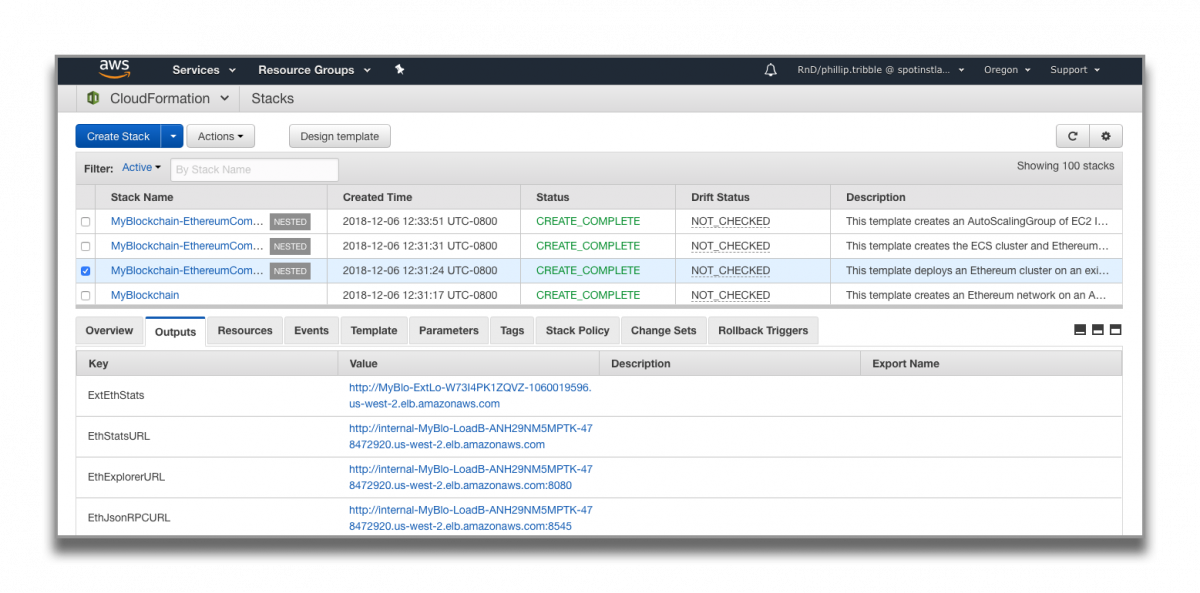Switch to the Resources tab
Screen dimensions: 1200x593
[x=245, y=331]
